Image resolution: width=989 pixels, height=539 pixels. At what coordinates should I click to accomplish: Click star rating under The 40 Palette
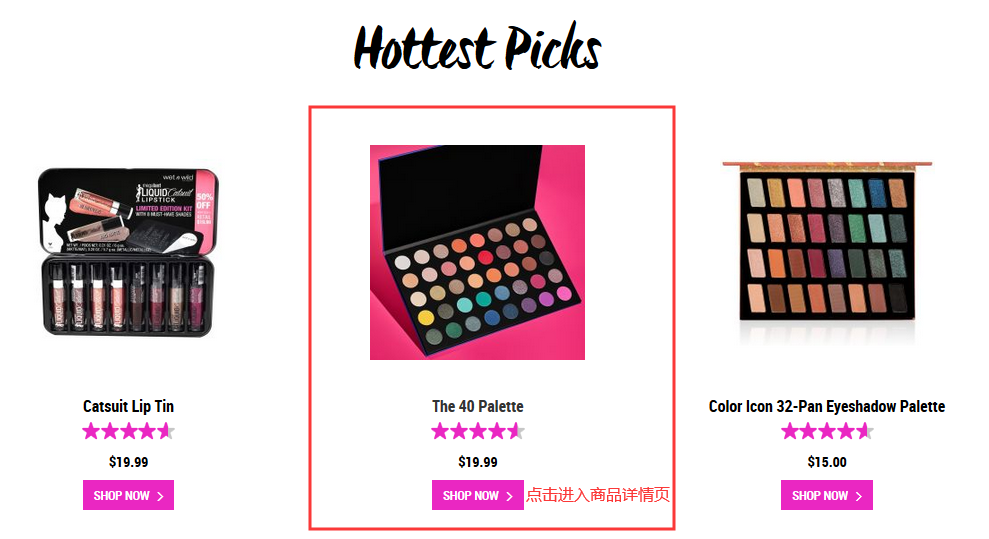click(478, 432)
